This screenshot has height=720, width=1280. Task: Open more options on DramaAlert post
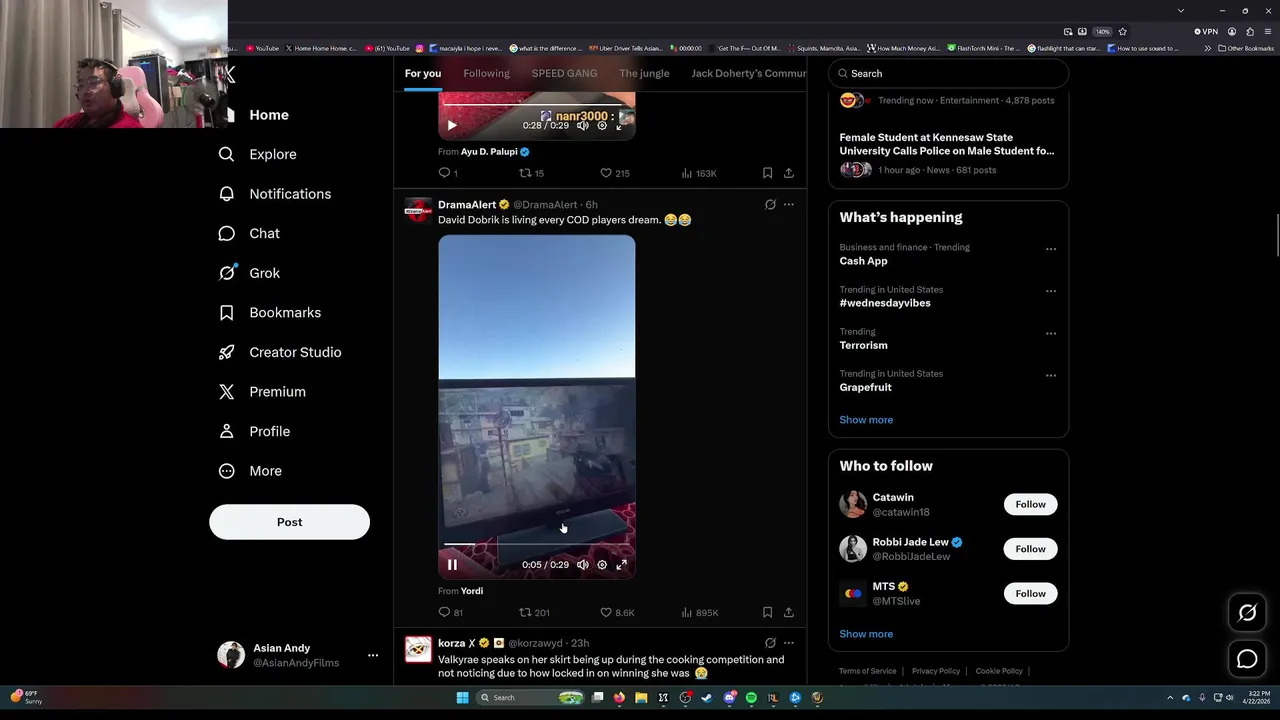[x=789, y=204]
